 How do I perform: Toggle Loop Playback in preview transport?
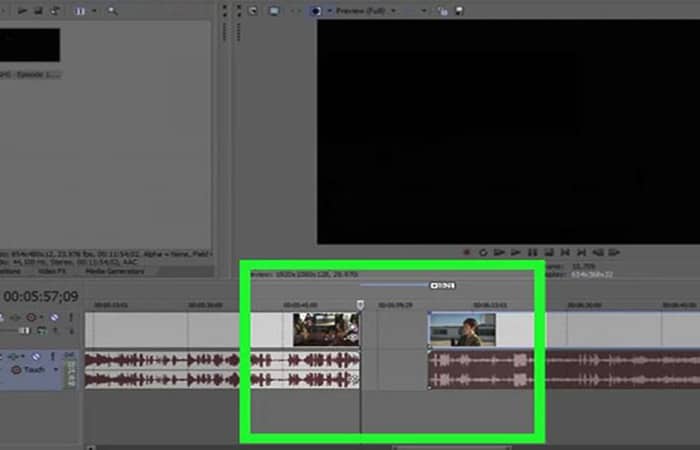tap(483, 253)
